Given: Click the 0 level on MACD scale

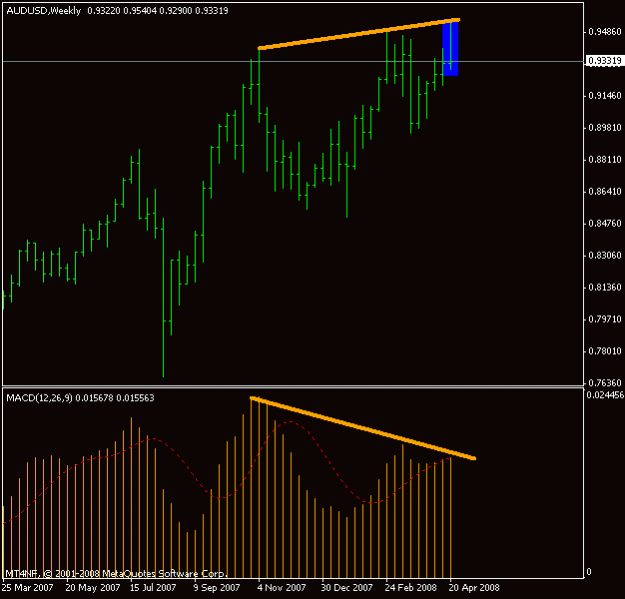Looking at the screenshot, I should (x=589, y=572).
